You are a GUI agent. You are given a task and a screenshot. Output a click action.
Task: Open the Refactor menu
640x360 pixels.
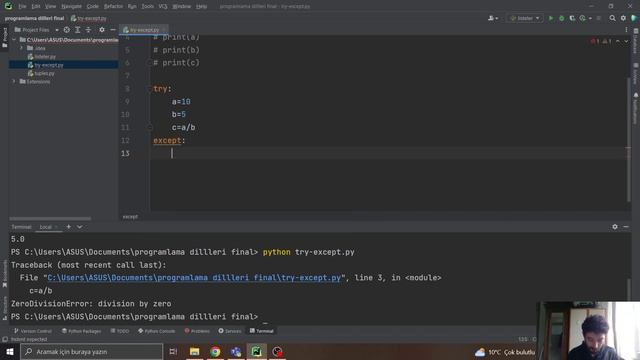click(x=113, y=6)
